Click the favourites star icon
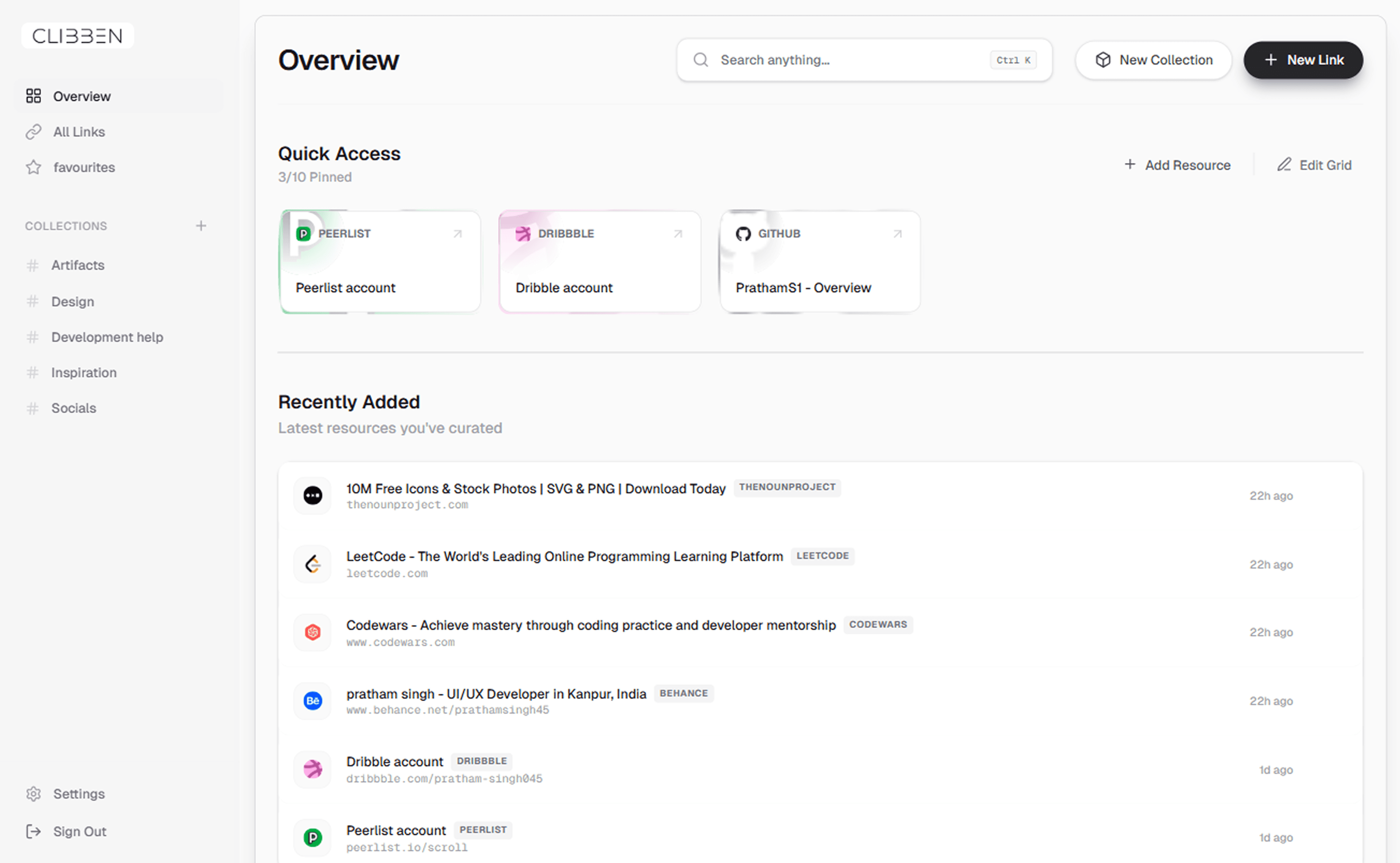This screenshot has height=863, width=1400. 34,167
